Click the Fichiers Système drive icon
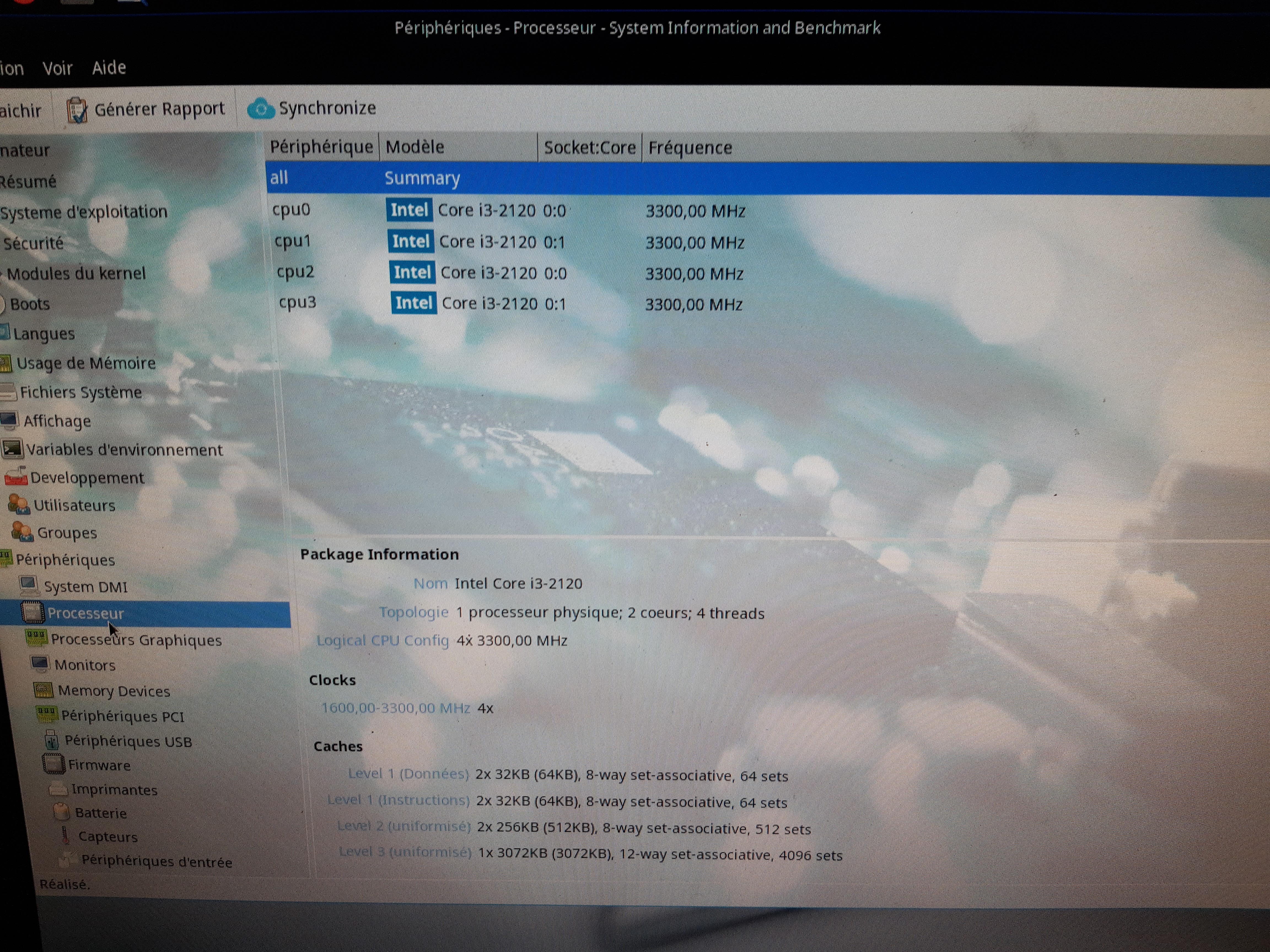The height and width of the screenshot is (952, 1270). [8, 393]
